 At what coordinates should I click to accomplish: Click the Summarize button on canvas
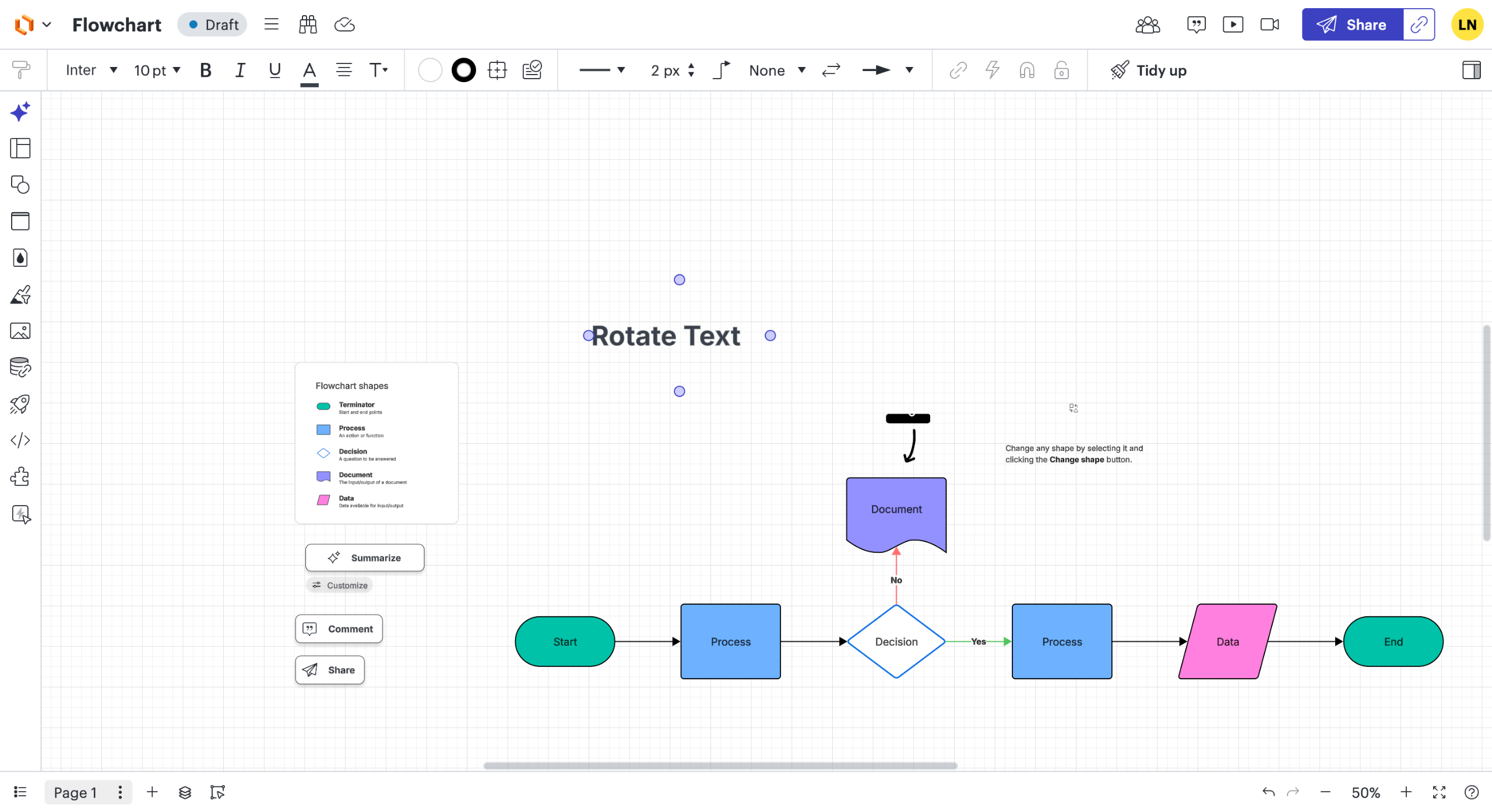(364, 557)
